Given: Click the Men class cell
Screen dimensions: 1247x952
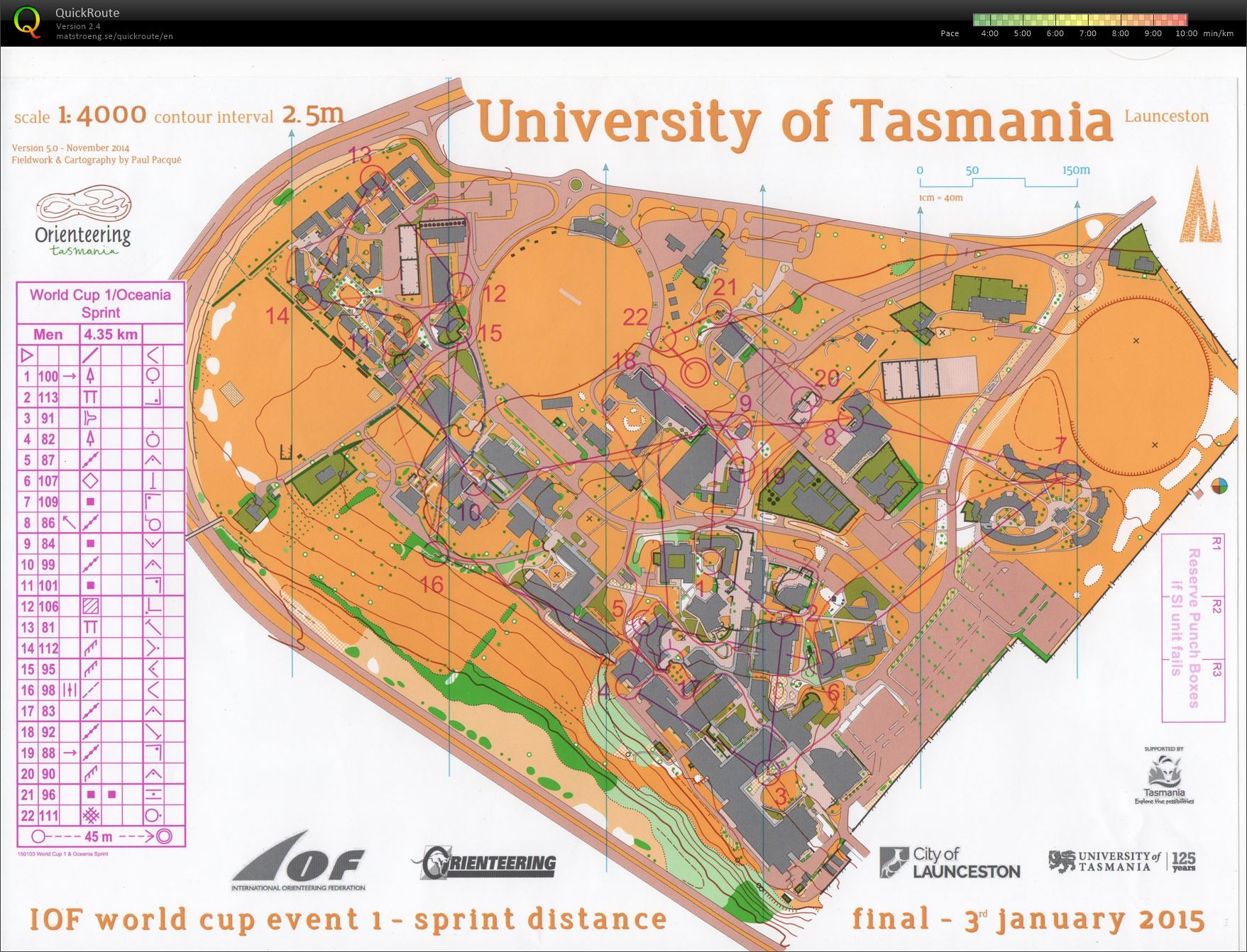Looking at the screenshot, I should (48, 334).
